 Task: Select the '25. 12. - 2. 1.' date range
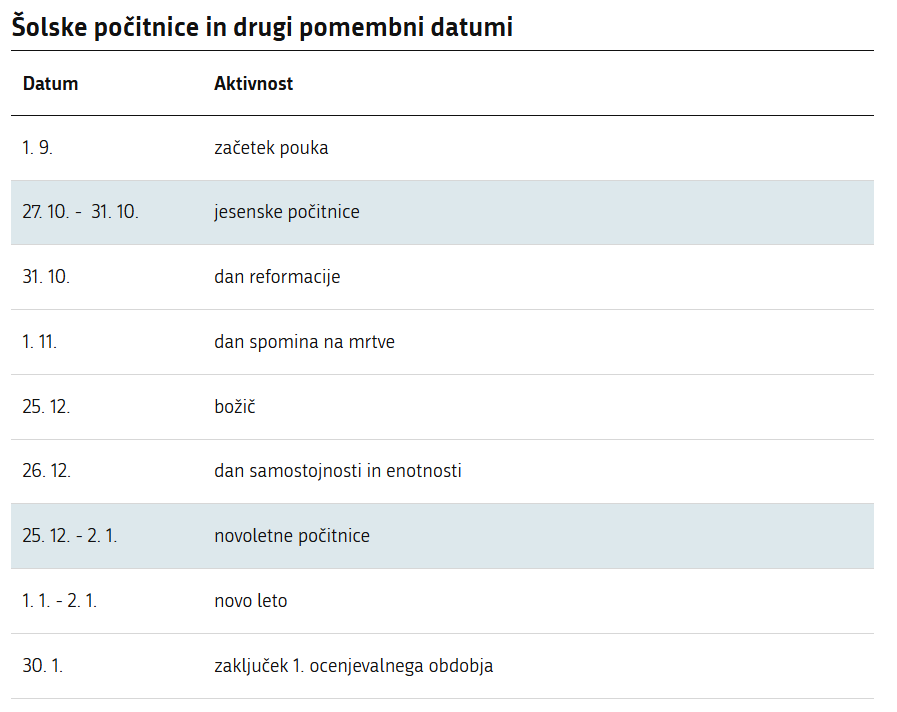click(x=69, y=536)
